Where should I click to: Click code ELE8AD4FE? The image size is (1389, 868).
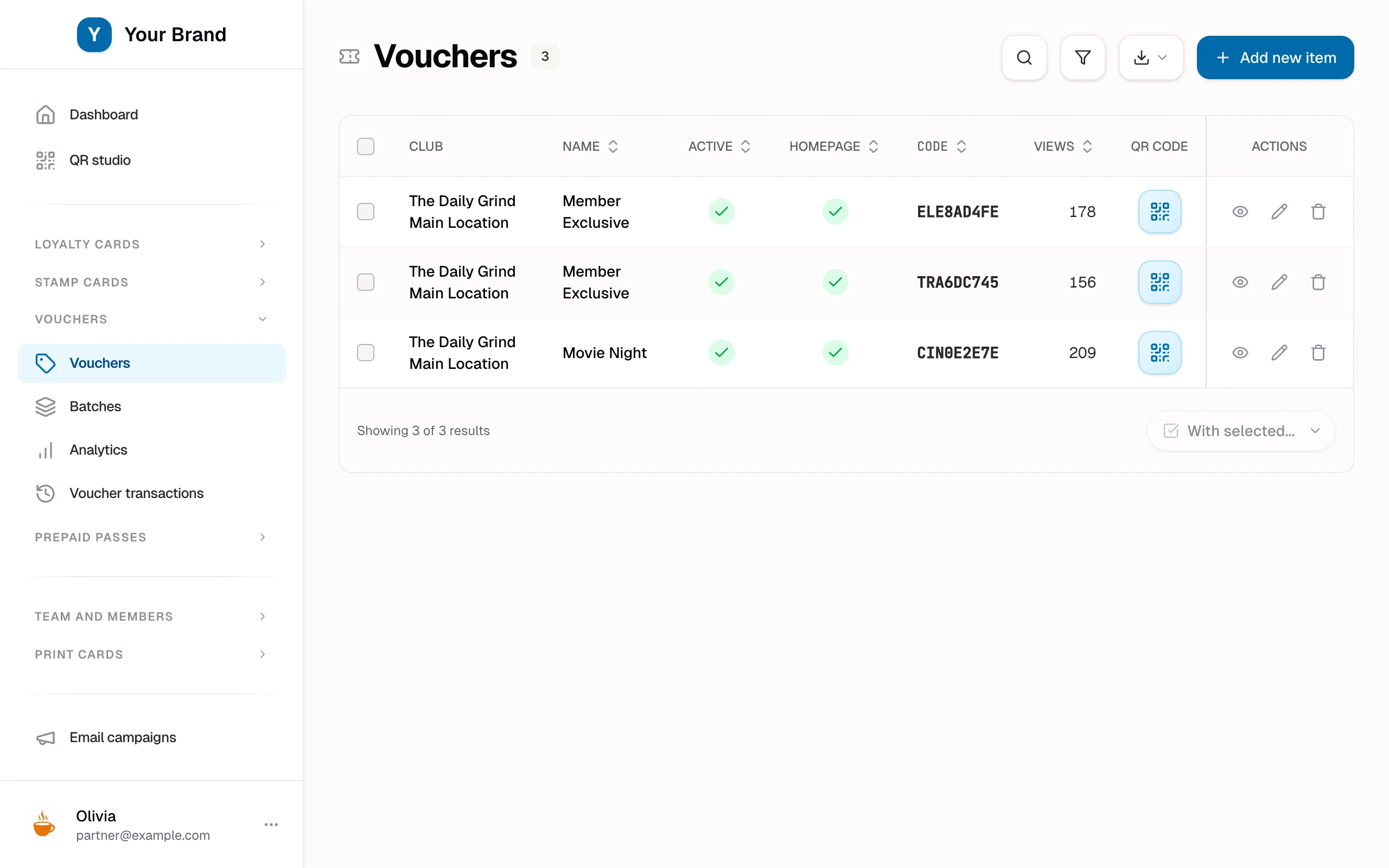(957, 211)
